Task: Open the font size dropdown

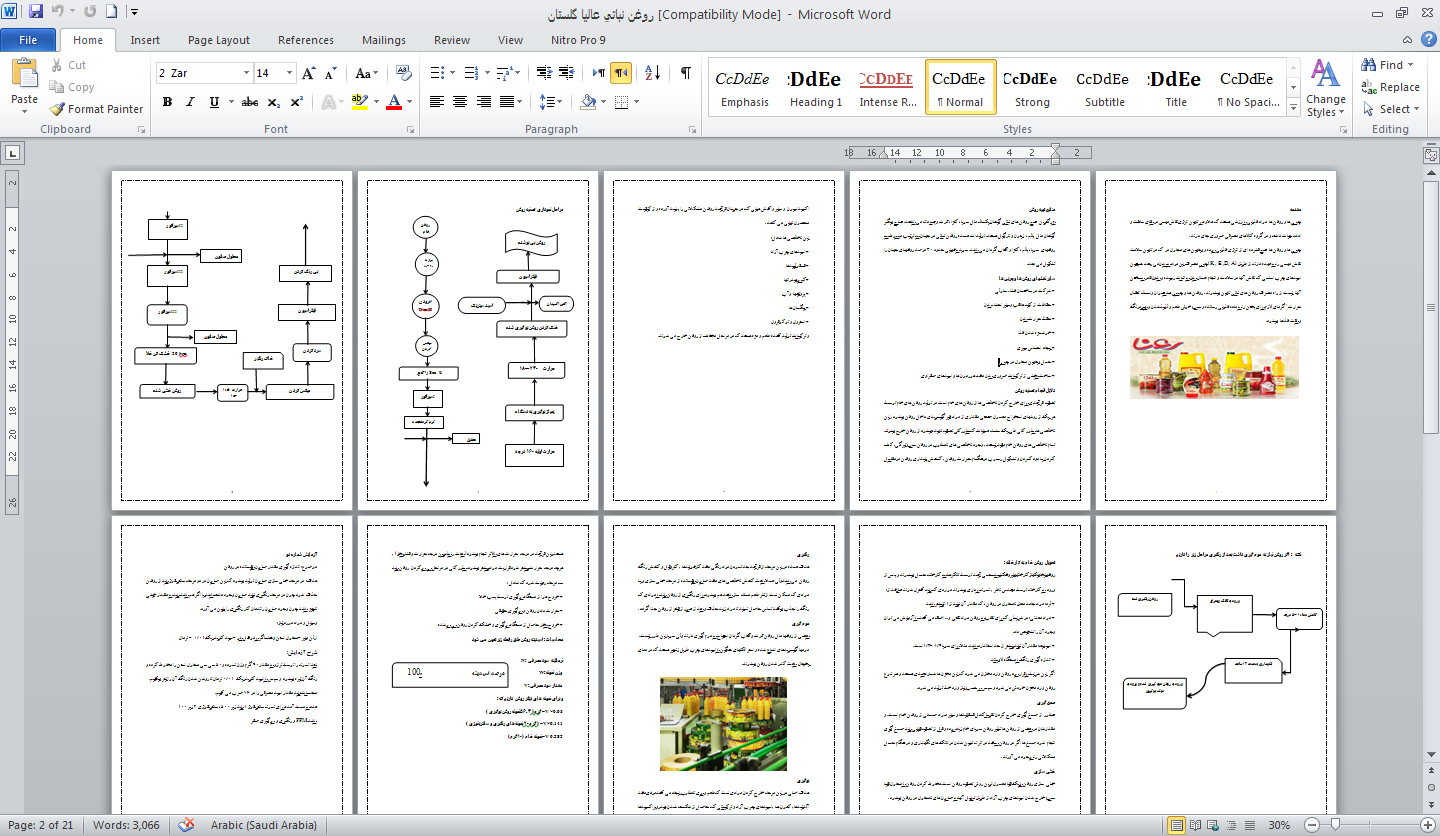Action: click(291, 73)
